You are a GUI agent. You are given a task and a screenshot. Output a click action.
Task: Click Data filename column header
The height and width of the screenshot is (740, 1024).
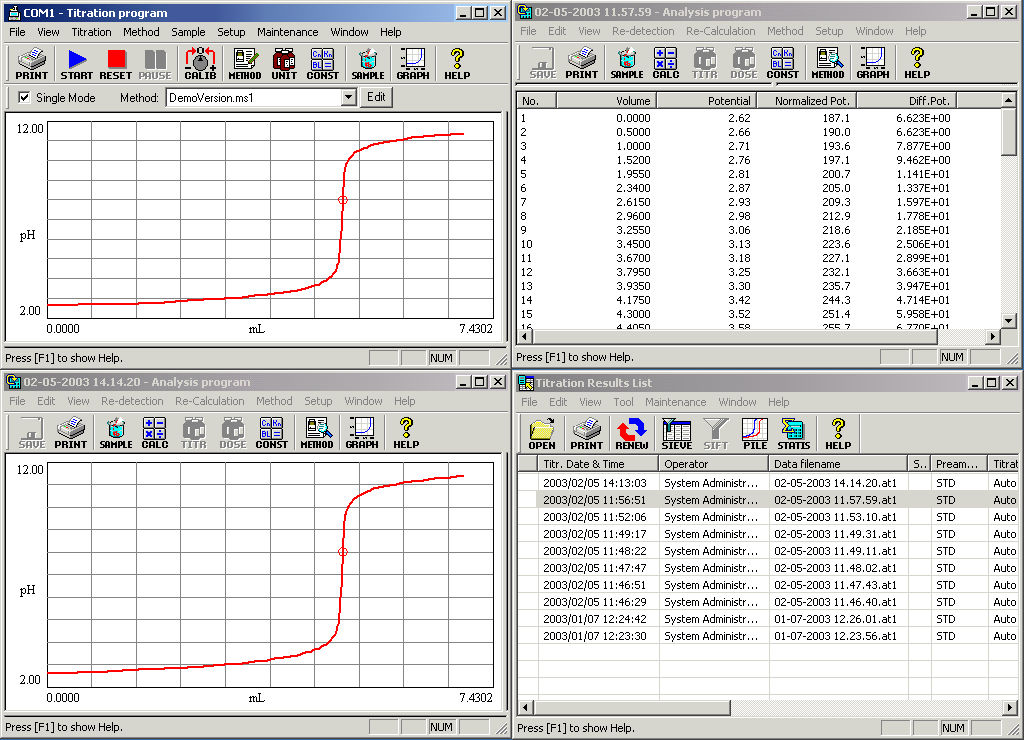point(838,464)
